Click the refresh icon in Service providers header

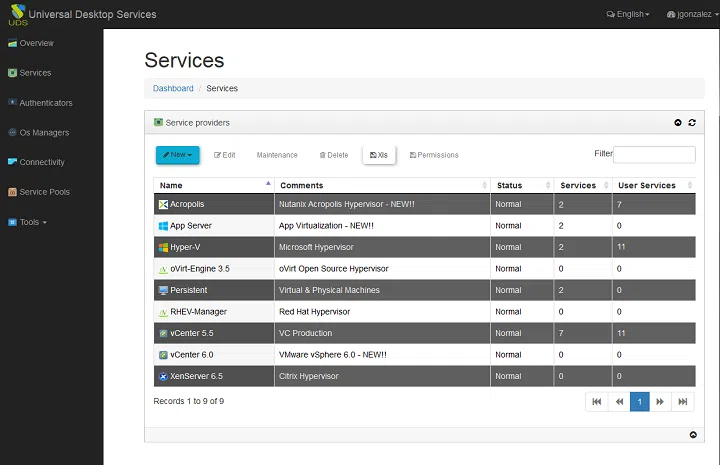coord(692,123)
